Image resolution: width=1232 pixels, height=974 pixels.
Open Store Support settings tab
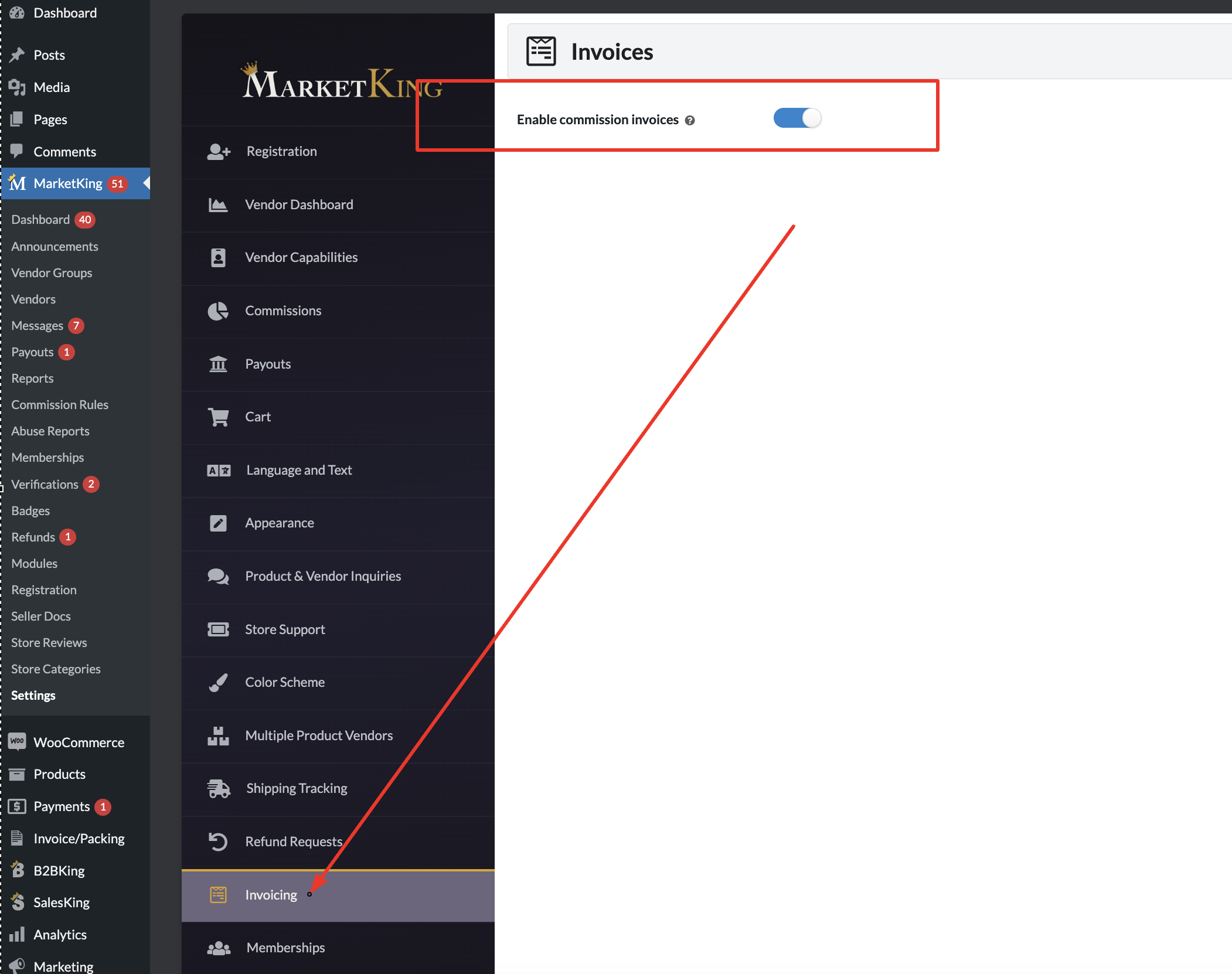(338, 630)
